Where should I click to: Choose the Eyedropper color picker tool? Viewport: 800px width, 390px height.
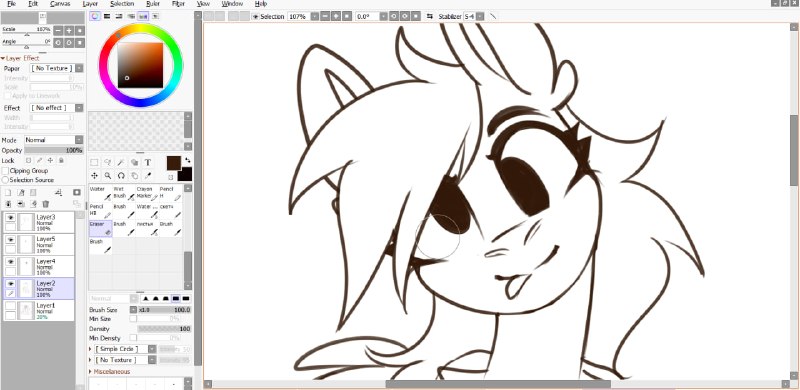[x=147, y=176]
